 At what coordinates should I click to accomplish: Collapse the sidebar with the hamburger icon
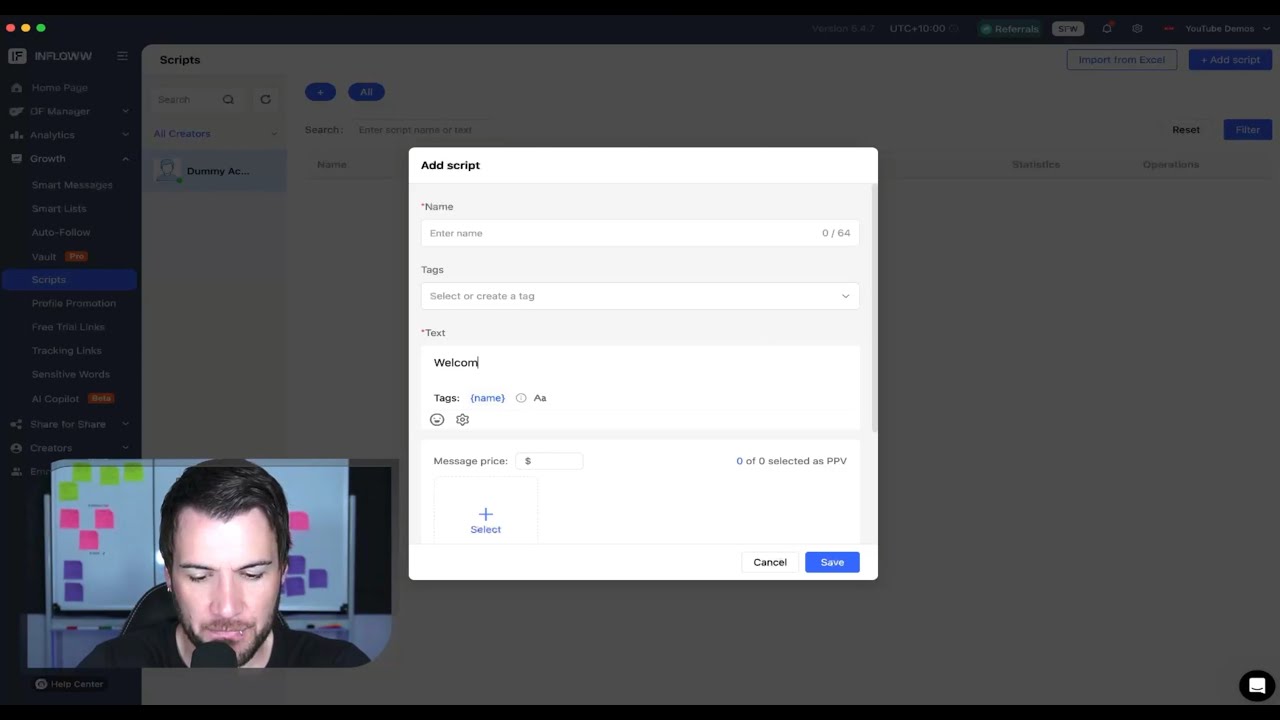(122, 56)
